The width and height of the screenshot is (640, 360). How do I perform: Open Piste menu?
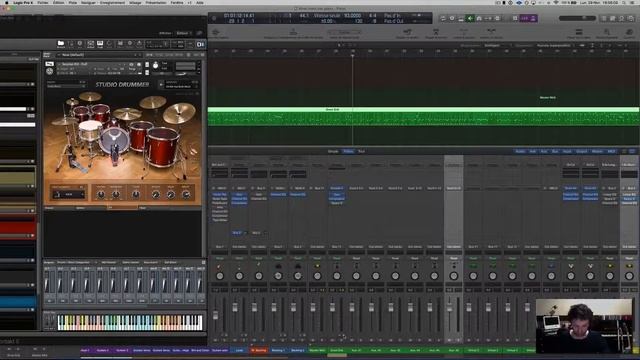coord(73,2)
